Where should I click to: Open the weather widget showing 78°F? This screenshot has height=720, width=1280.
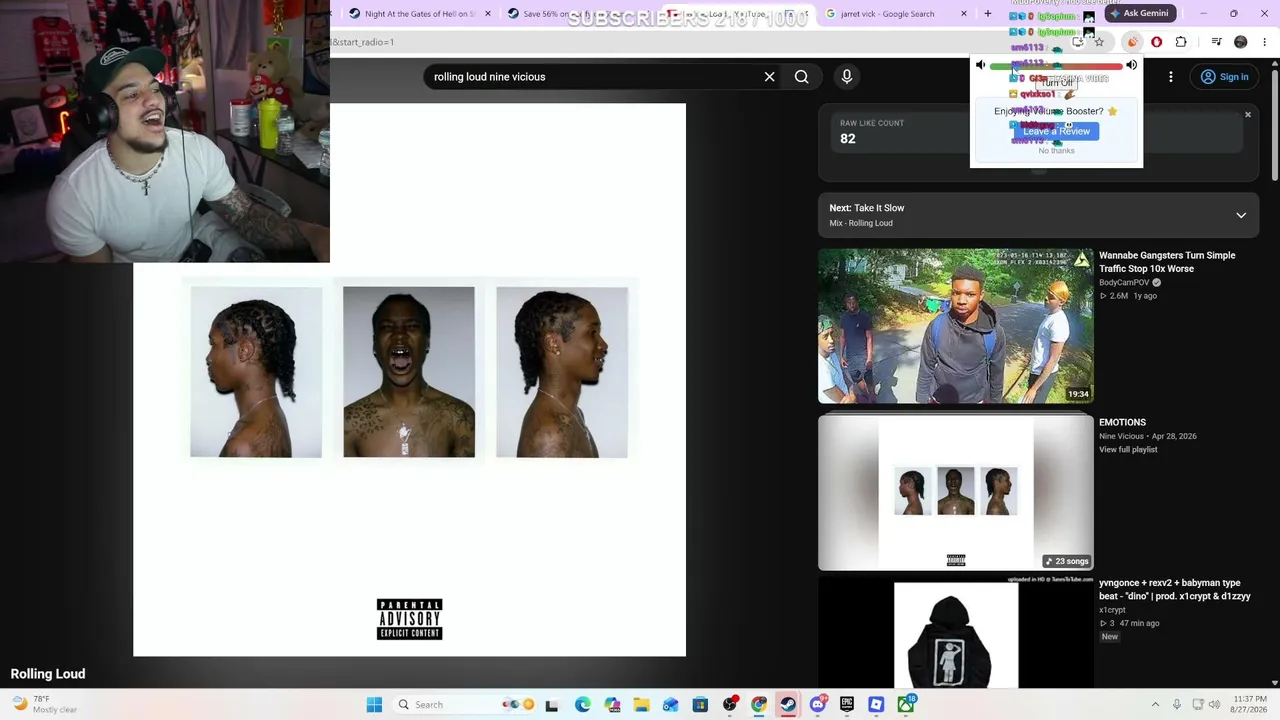point(43,704)
